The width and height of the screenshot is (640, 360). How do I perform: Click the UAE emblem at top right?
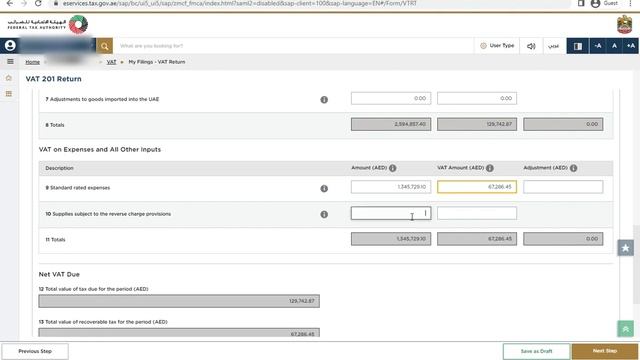coord(624,24)
